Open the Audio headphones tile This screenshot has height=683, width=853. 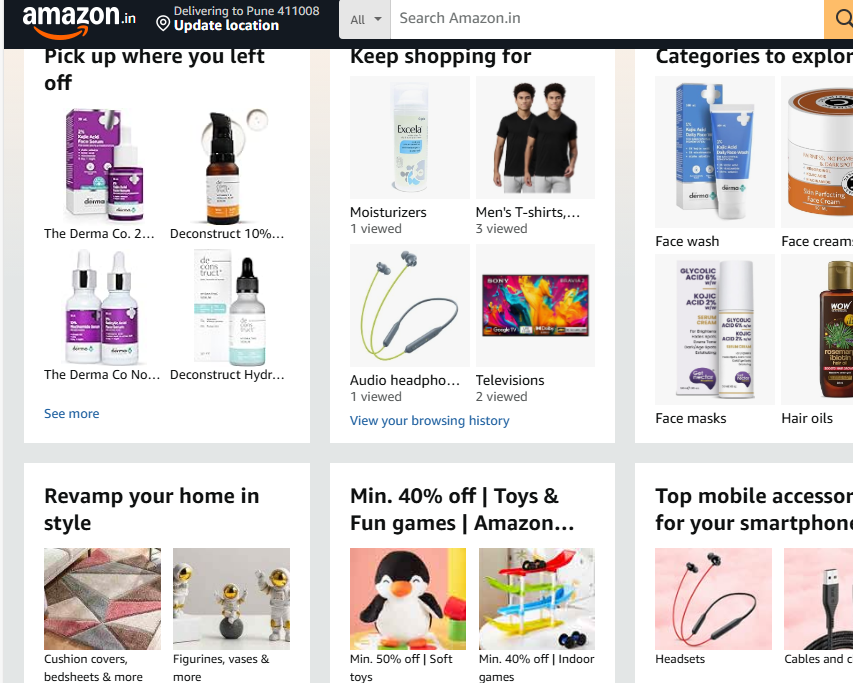coord(410,306)
